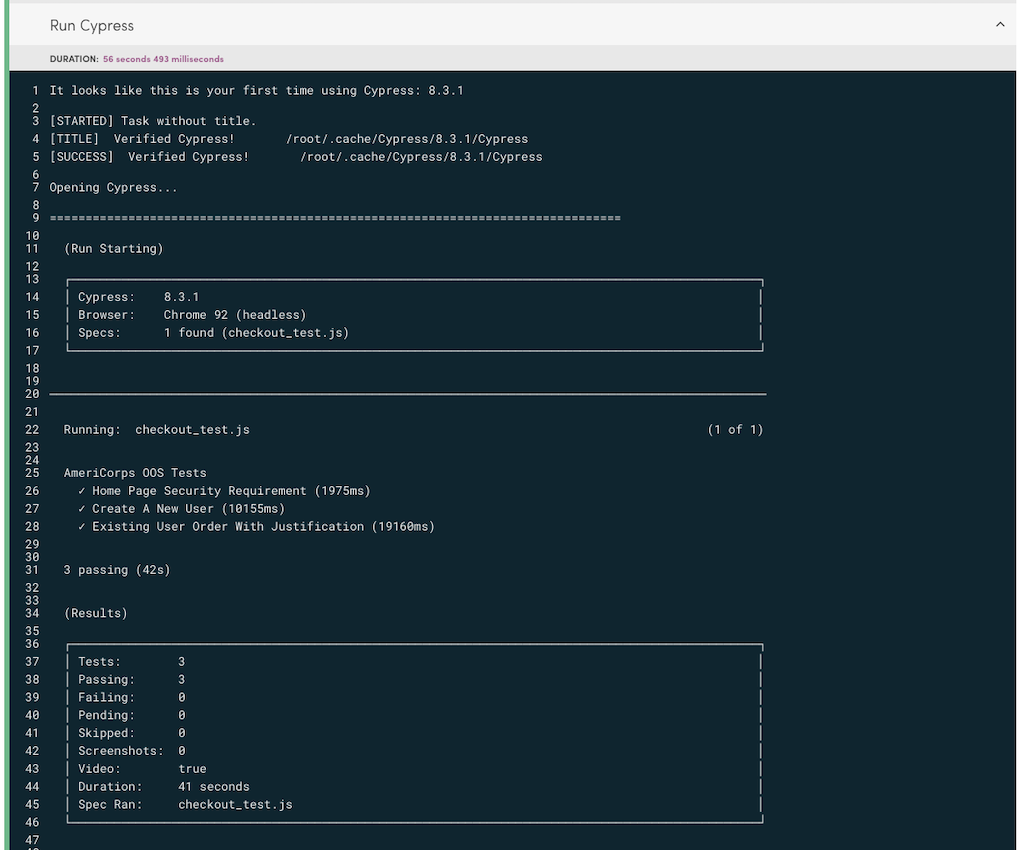Screen dimensions: 1024x850
Task: Click the Spec Ran checkout_test.js row
Action: click(185, 805)
